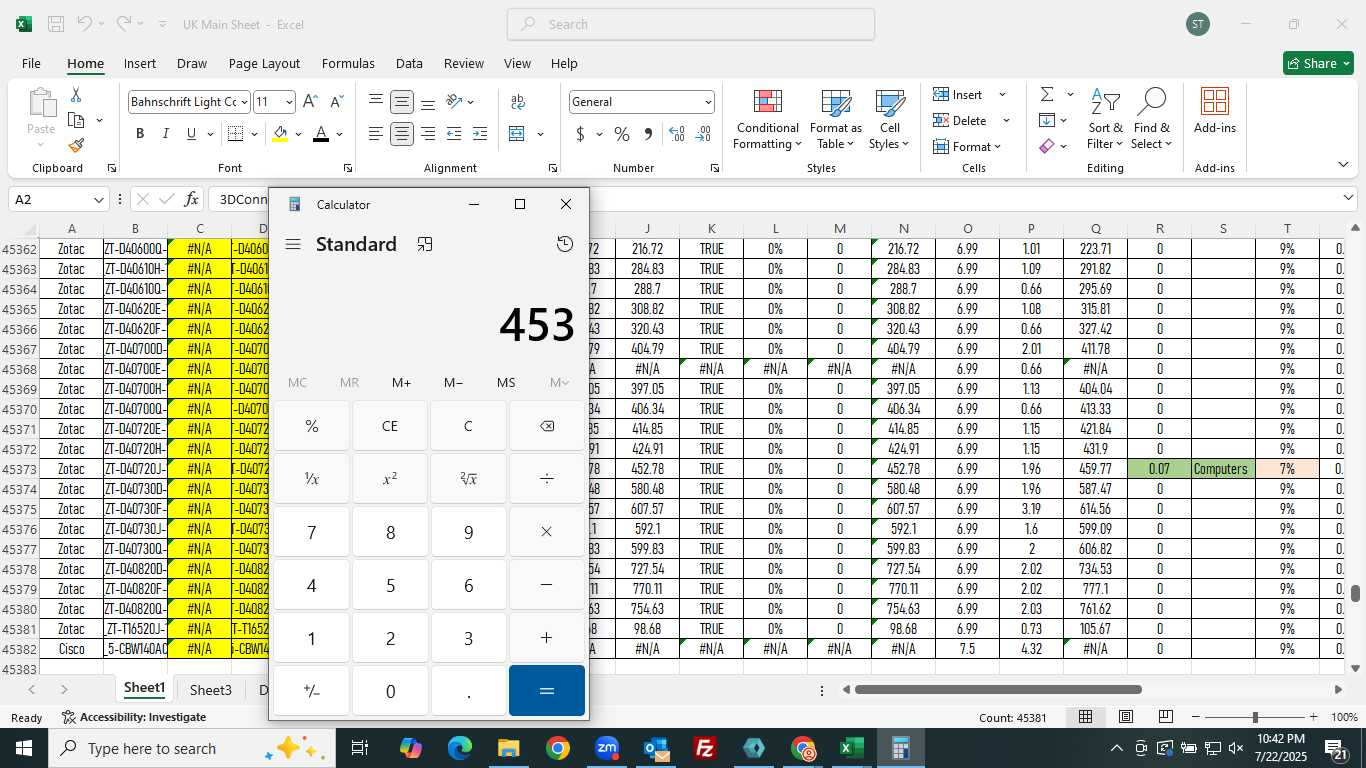Click Accessibility: Investigate in status bar
The image size is (1366, 768).
[x=134, y=717]
